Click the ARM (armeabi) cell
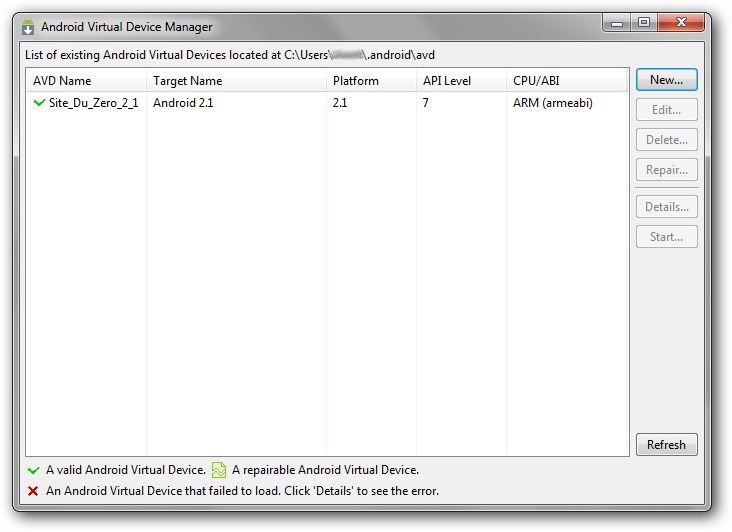 pos(553,103)
